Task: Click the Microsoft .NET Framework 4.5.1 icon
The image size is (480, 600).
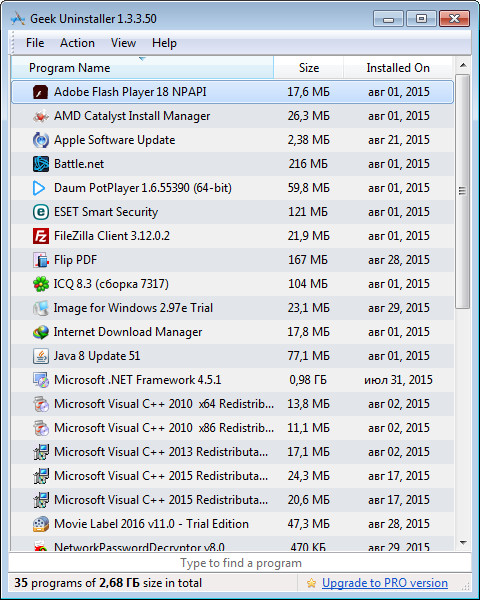Action: coord(41,380)
